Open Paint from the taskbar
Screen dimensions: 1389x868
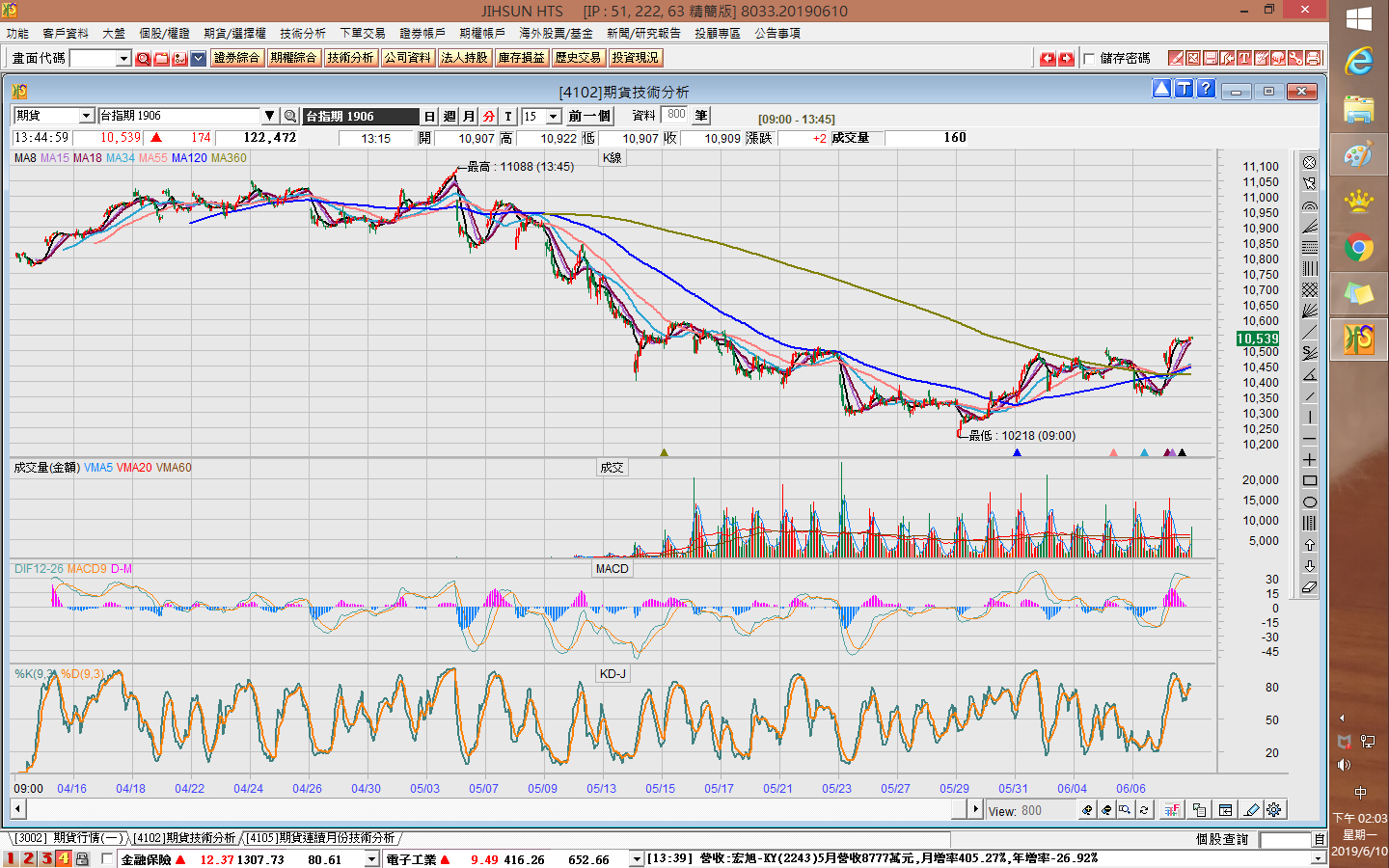(1359, 155)
